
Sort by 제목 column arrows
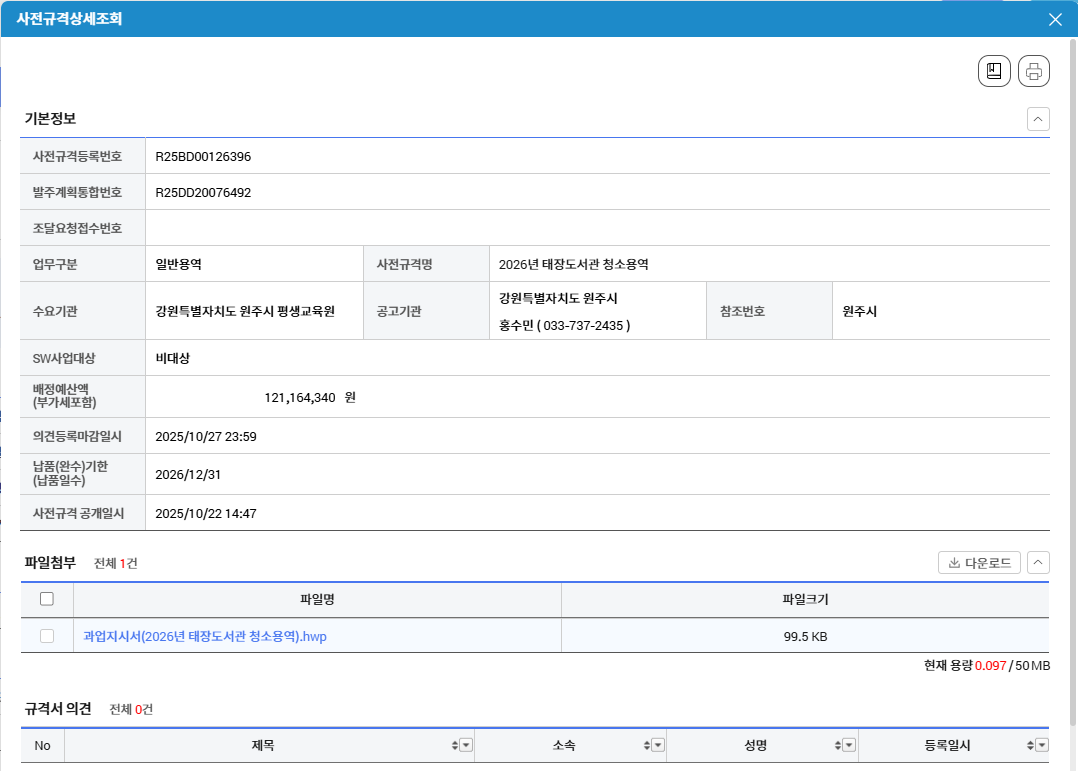(454, 746)
